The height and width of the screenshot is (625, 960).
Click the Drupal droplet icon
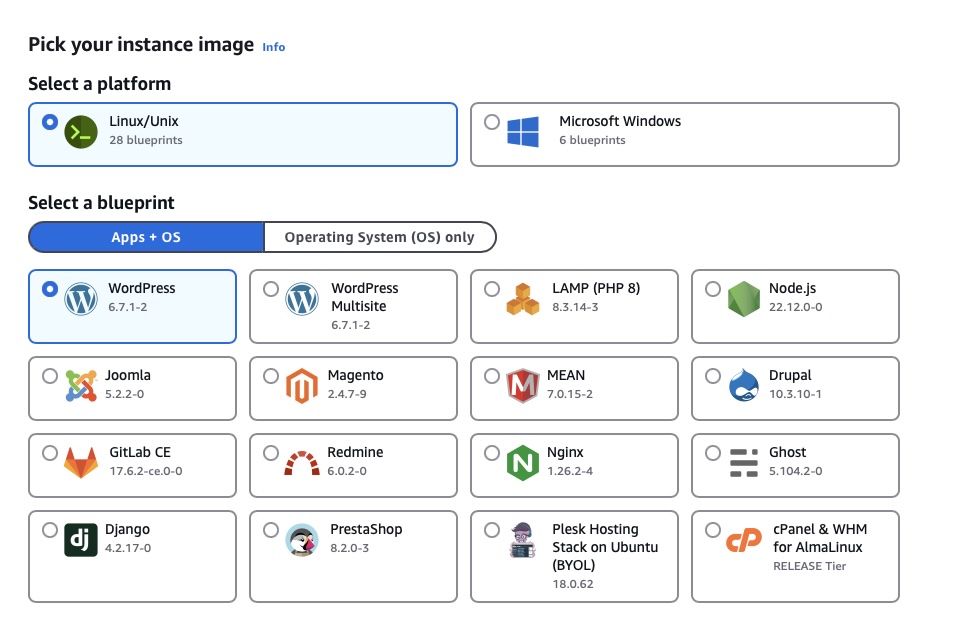click(744, 386)
